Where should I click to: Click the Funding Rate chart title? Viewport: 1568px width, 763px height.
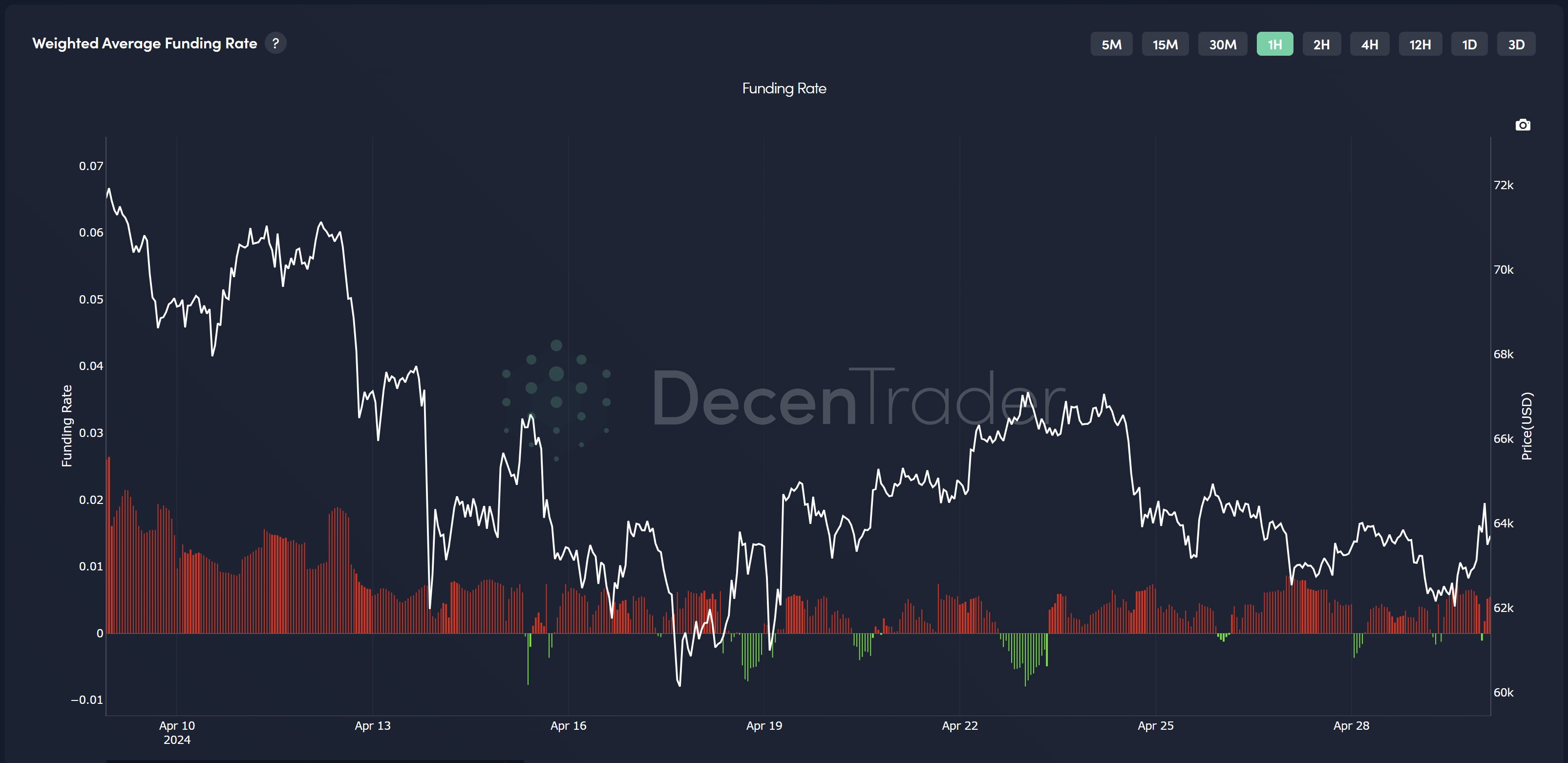(784, 88)
